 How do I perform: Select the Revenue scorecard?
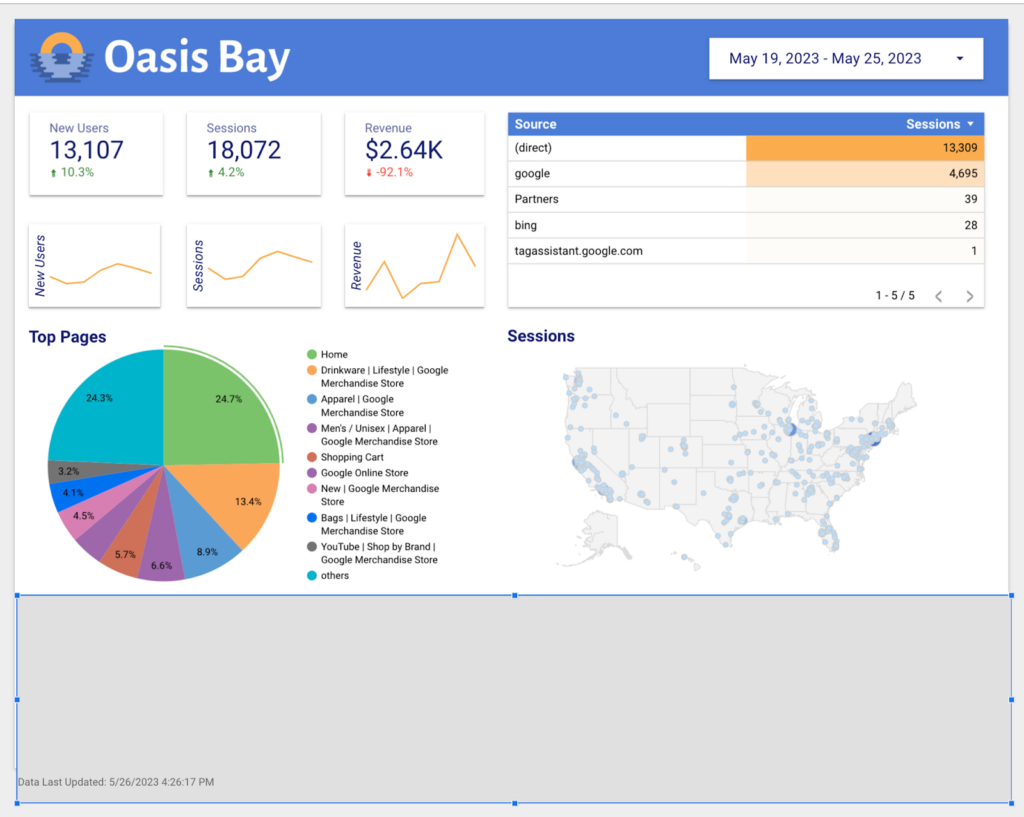414,152
